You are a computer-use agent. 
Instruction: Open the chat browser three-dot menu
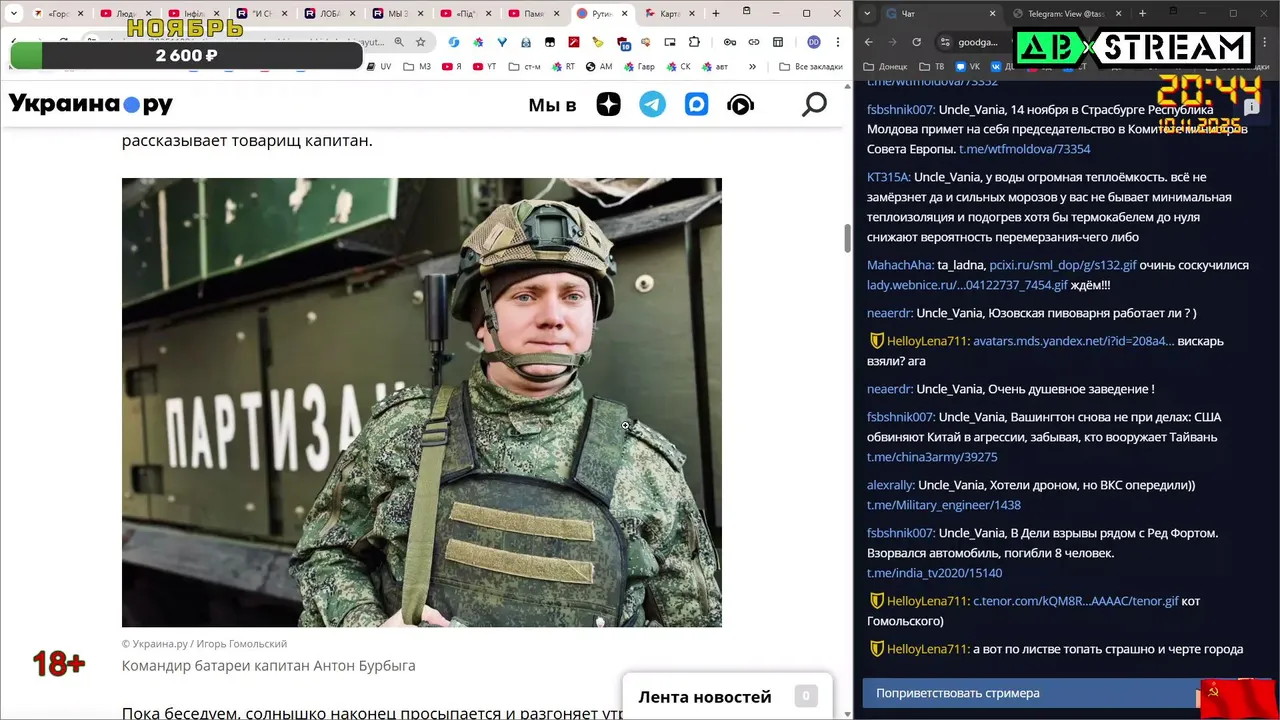point(1264,42)
